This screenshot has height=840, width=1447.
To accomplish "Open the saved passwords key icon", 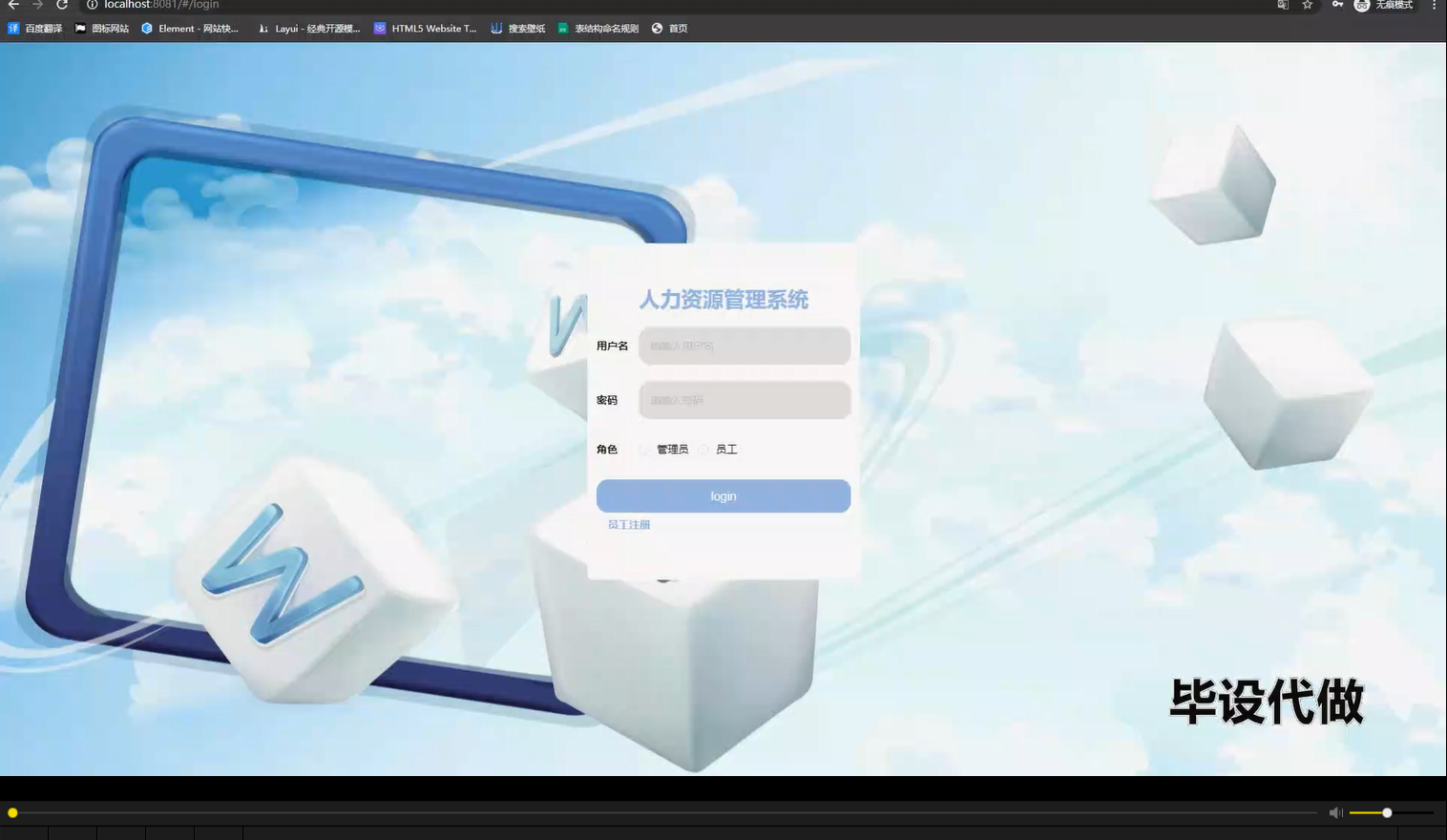I will (1337, 5).
